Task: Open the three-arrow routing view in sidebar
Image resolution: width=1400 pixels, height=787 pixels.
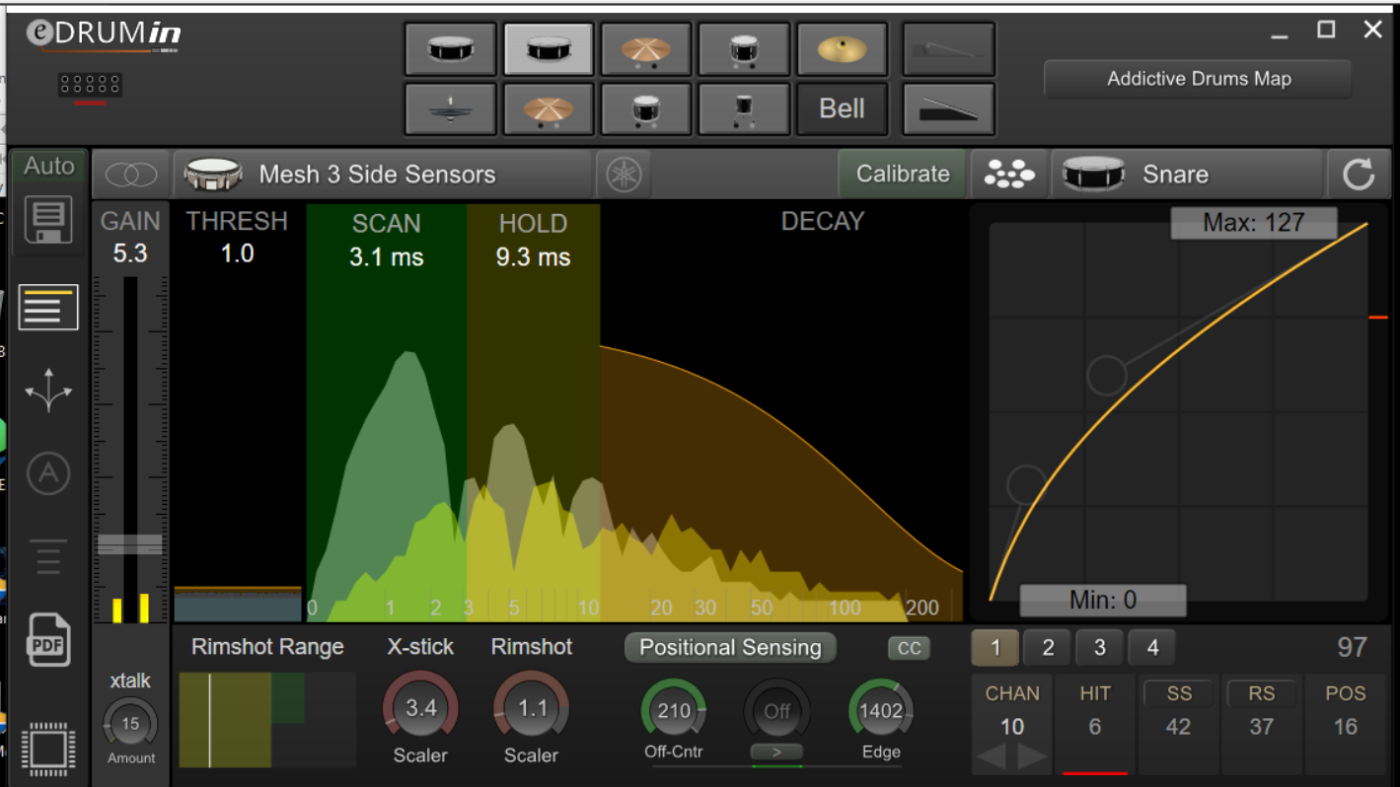Action: click(48, 390)
